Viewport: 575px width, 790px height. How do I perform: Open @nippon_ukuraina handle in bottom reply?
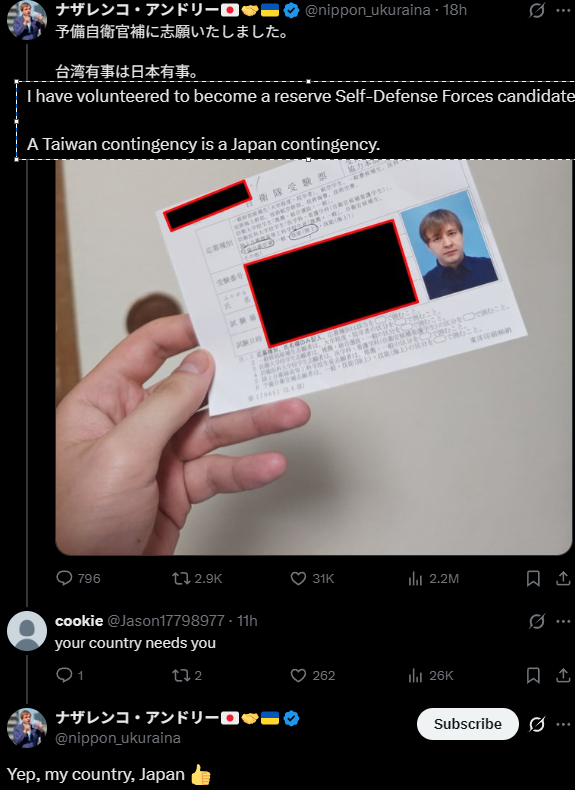[117, 738]
